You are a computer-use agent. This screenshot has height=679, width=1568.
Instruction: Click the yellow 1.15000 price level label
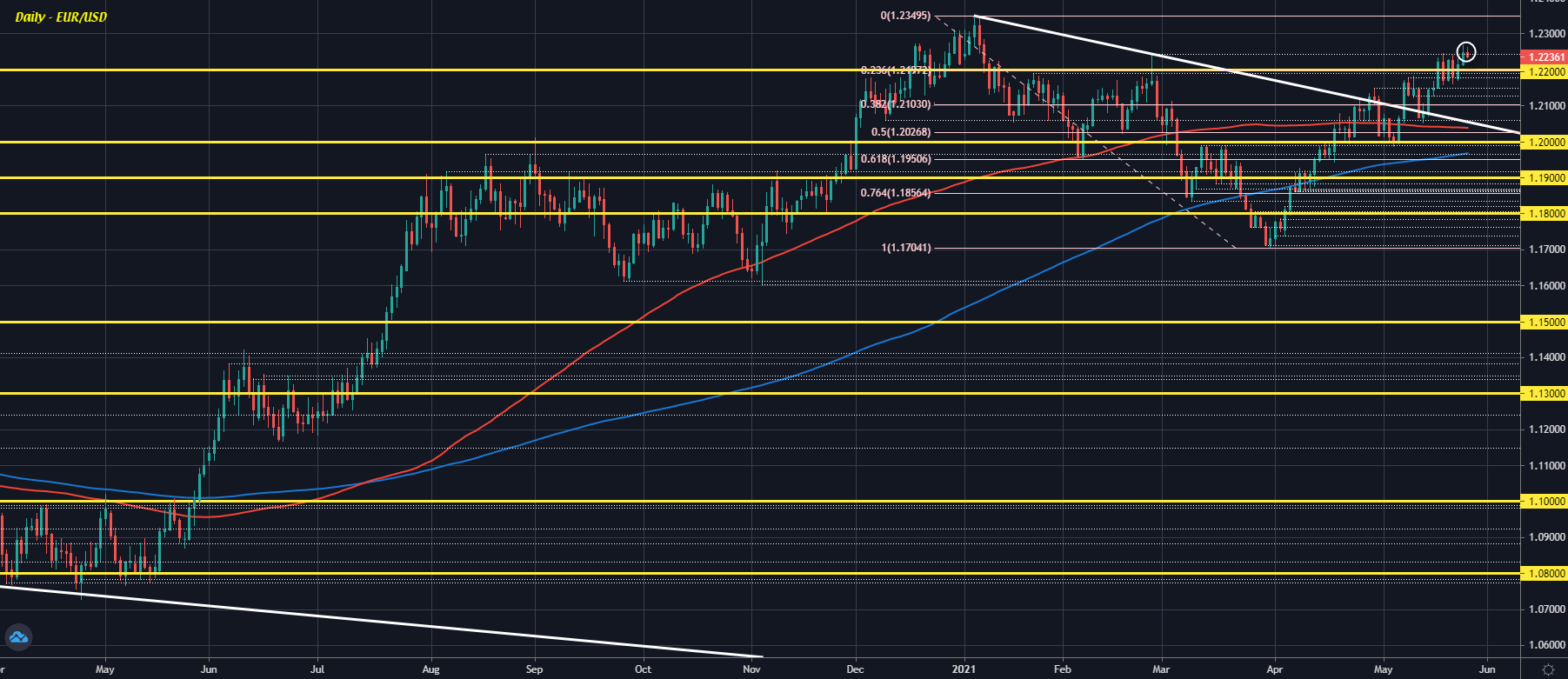1543,322
